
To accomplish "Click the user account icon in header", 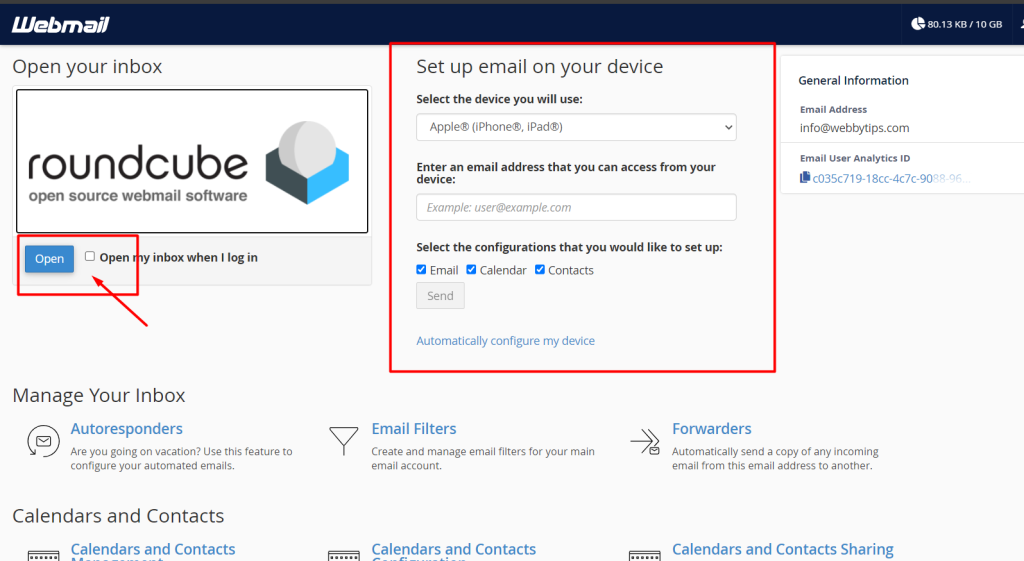I will coord(1019,24).
